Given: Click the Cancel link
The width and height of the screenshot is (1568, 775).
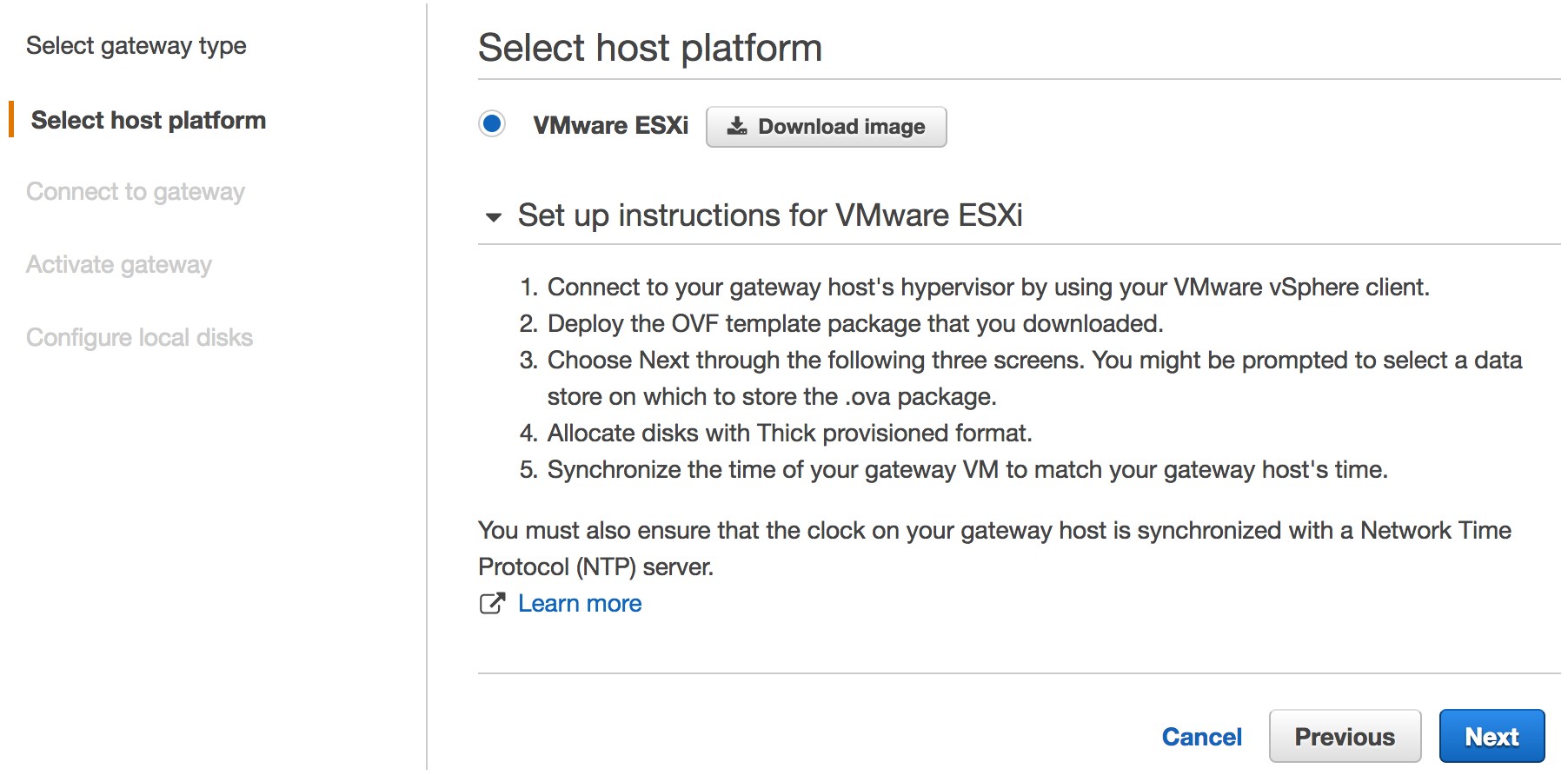Looking at the screenshot, I should tap(1201, 737).
